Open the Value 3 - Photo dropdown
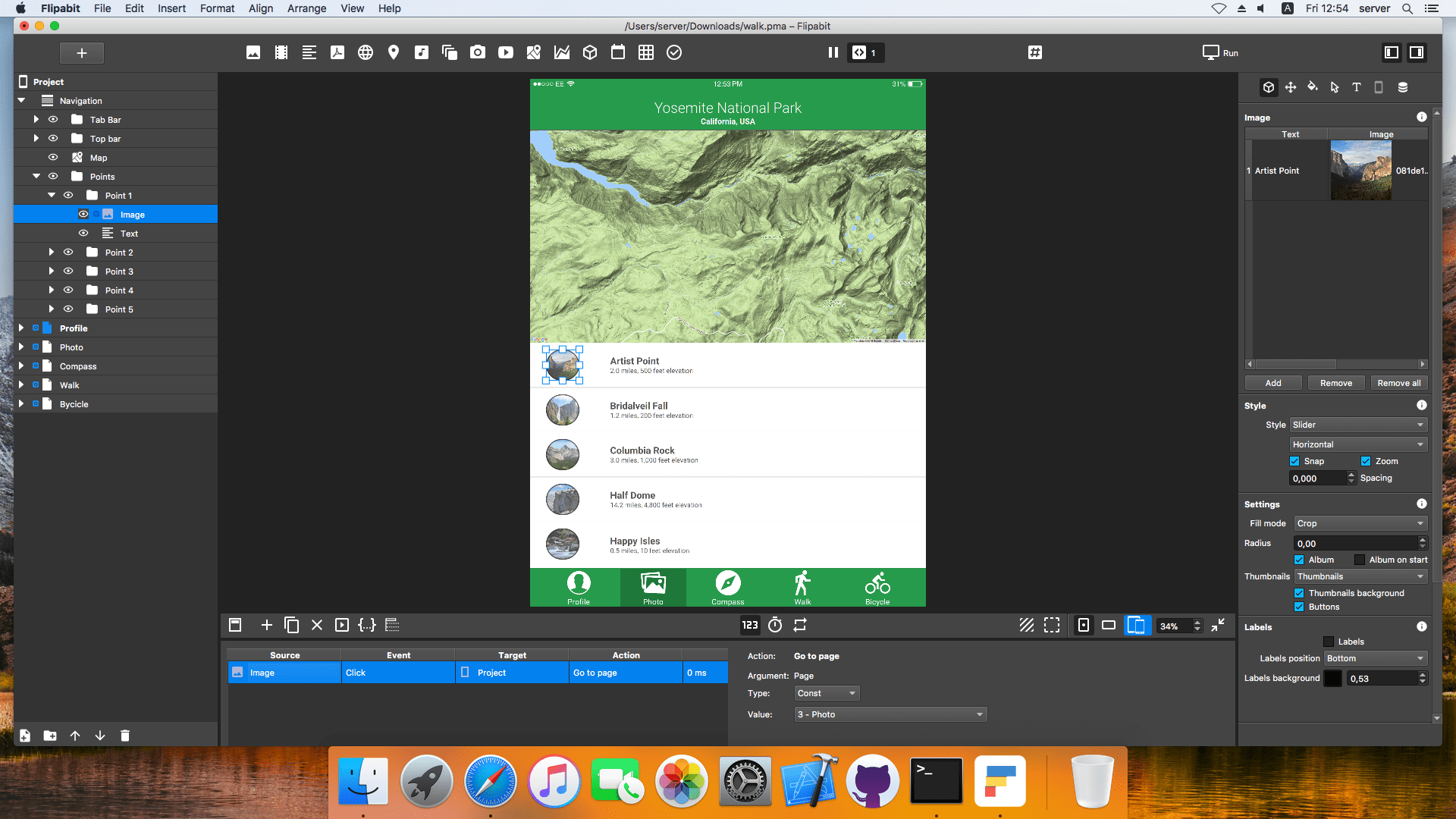The image size is (1456, 819). 890,714
